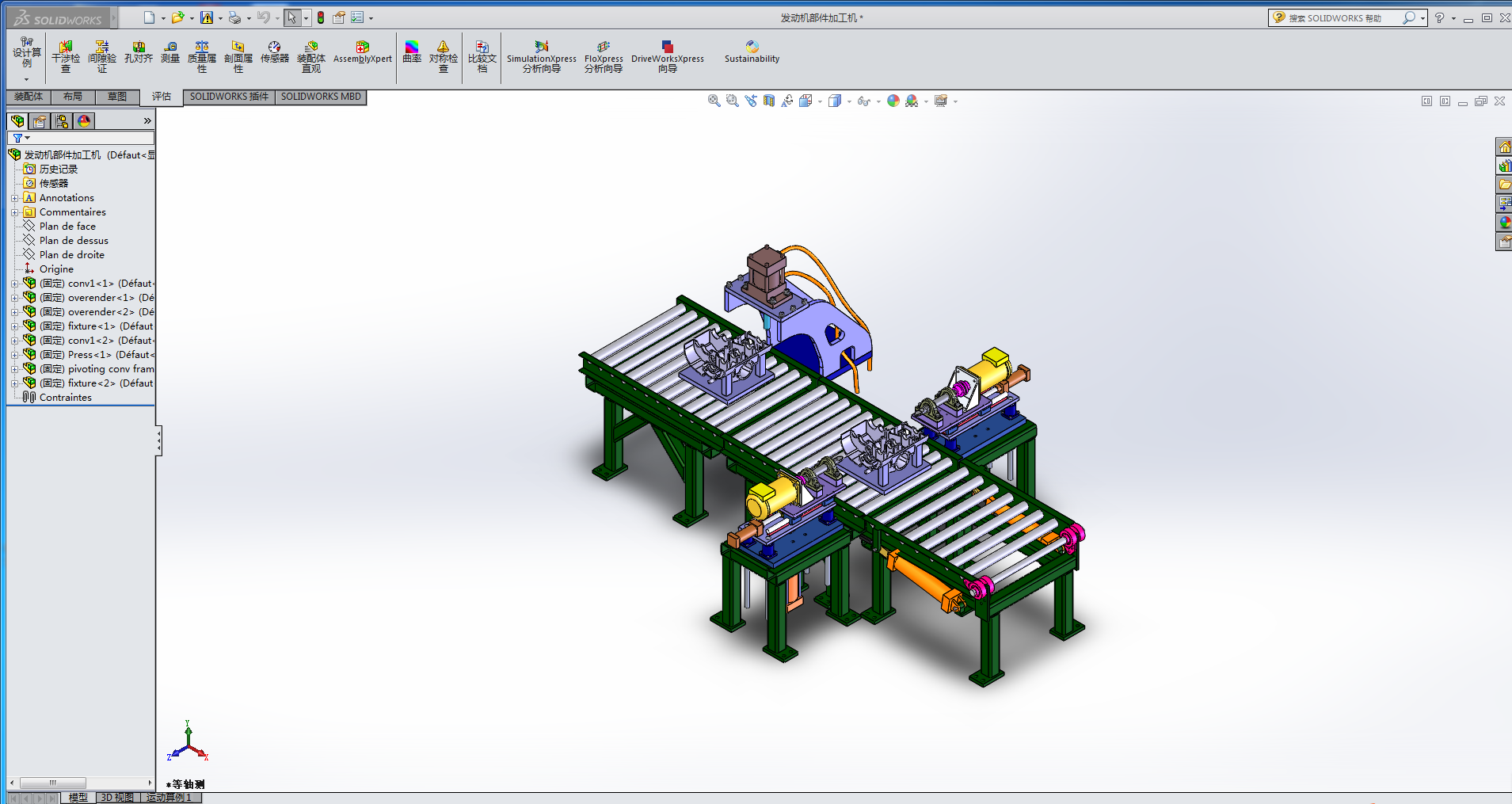Switch to the 布局 (Layout) ribbon tab
Screen dimensions: 1512x804
pyautogui.click(x=73, y=97)
